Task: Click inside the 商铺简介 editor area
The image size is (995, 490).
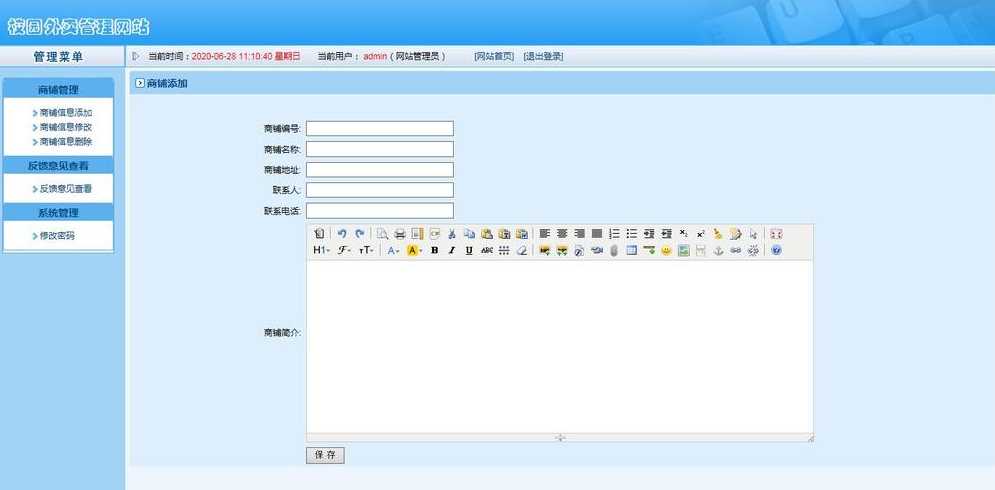Action: pyautogui.click(x=560, y=347)
